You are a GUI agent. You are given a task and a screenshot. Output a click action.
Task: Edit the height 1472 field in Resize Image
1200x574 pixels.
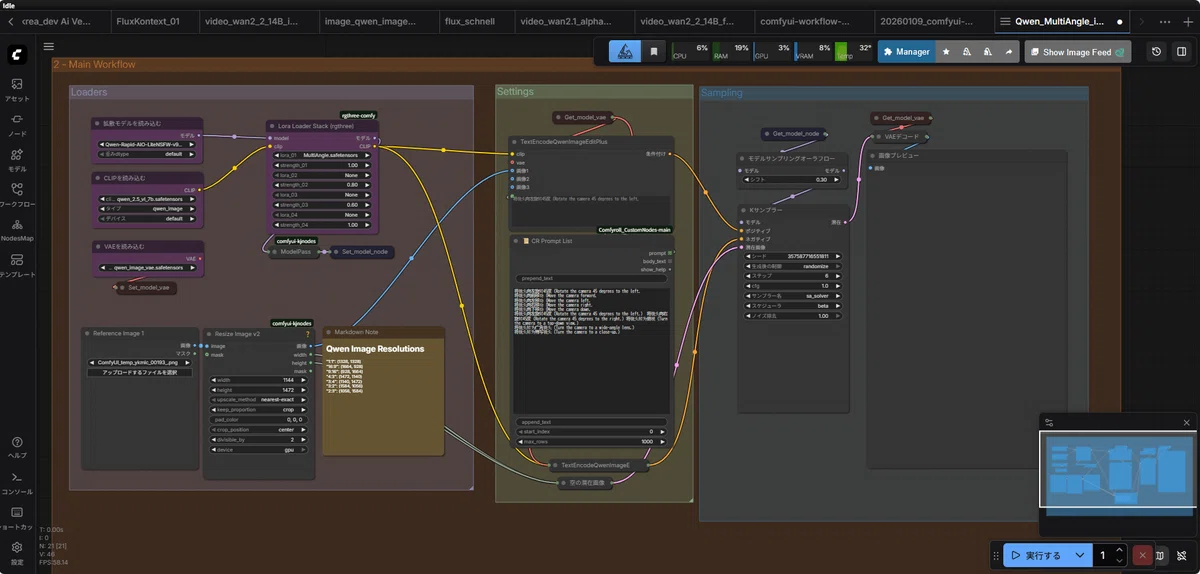tap(259, 390)
